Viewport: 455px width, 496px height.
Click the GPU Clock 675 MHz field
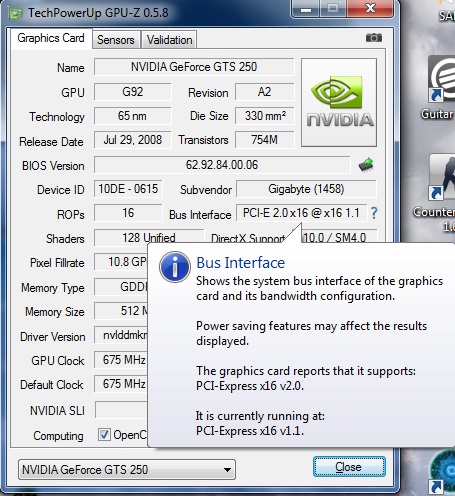coord(121,360)
